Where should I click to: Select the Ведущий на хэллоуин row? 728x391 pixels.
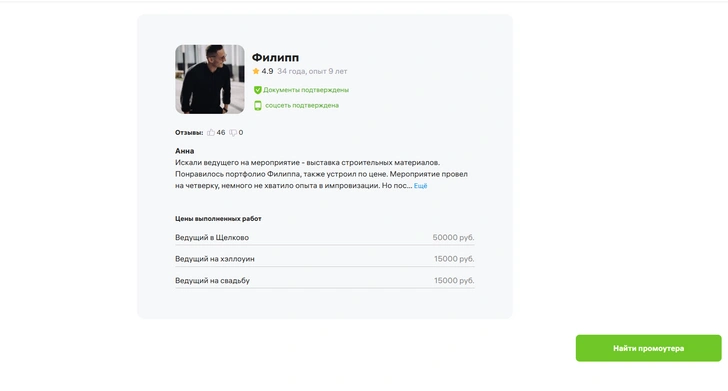tap(325, 259)
